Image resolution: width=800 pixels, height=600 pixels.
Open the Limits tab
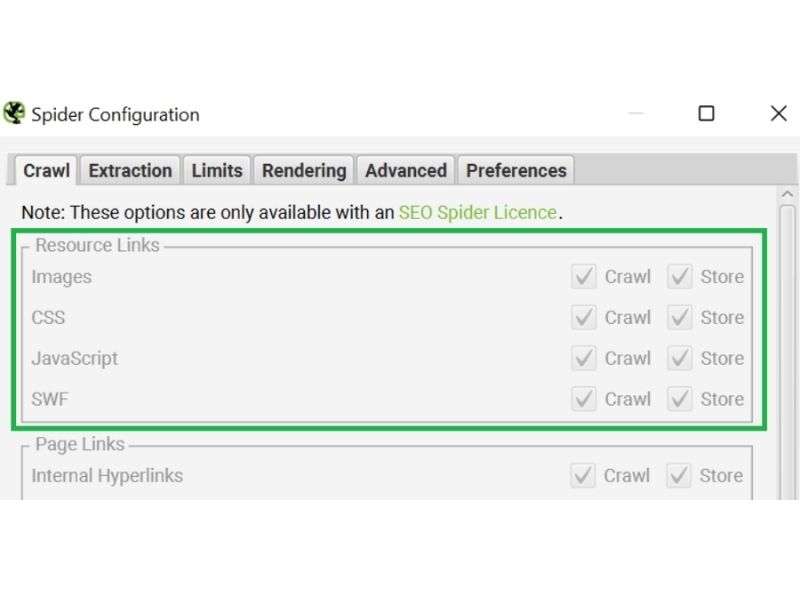(x=217, y=170)
